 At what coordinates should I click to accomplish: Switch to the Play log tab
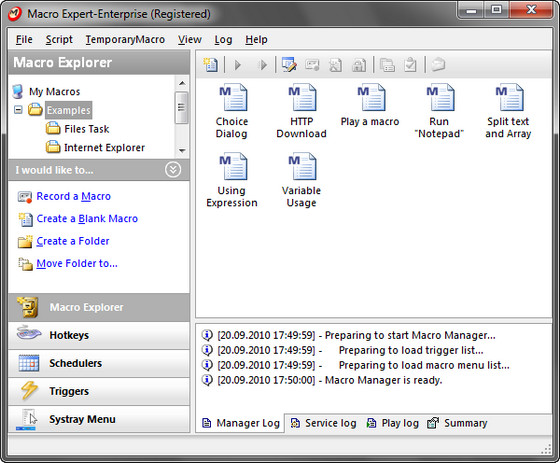[x=392, y=423]
